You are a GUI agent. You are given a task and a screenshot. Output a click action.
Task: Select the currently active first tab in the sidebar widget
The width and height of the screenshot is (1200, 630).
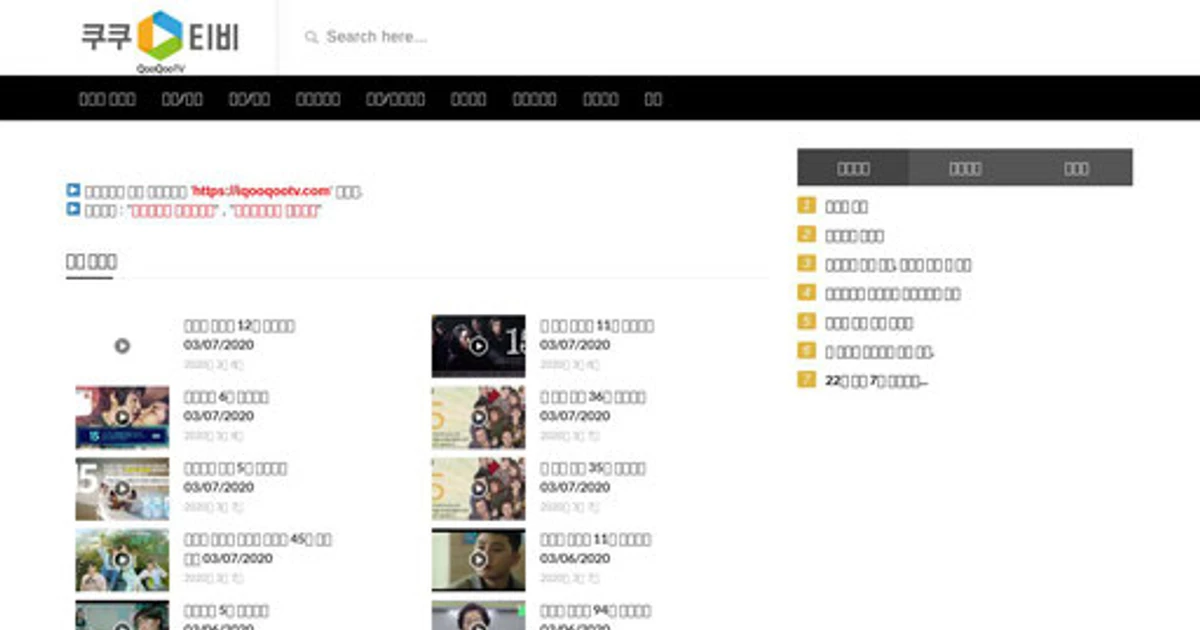pos(853,168)
